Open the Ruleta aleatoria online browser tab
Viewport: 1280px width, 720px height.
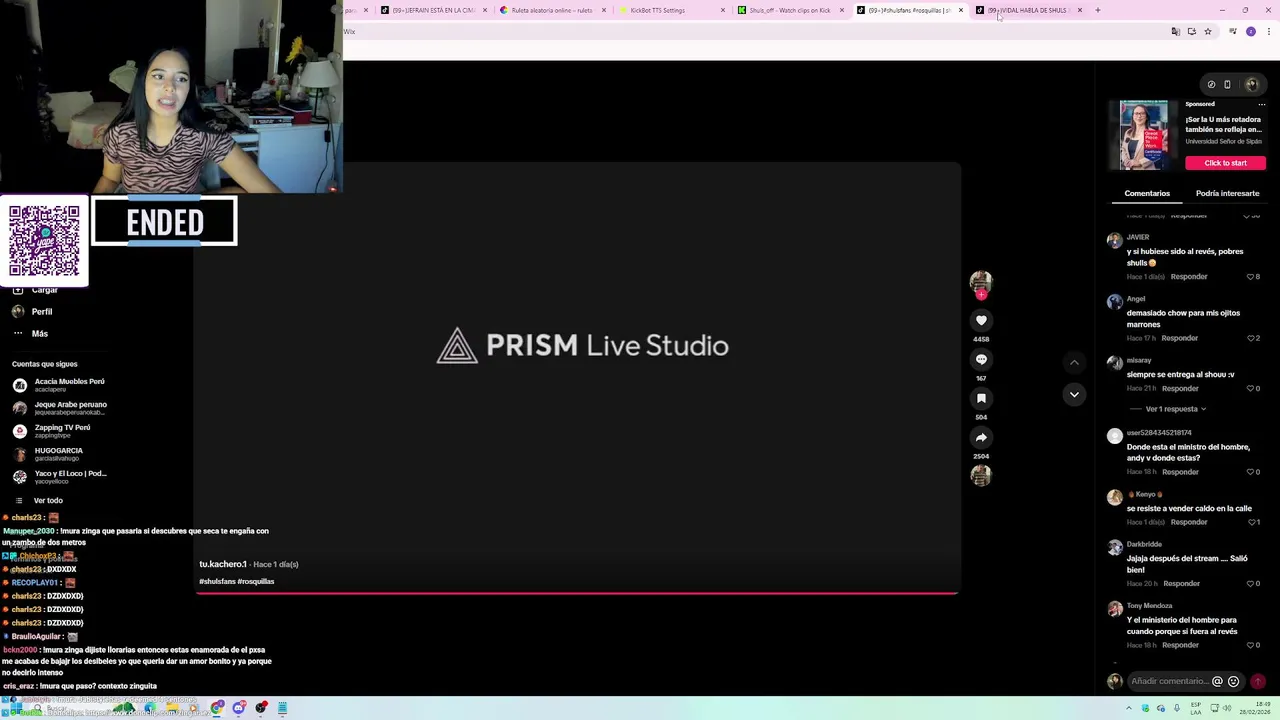551,10
